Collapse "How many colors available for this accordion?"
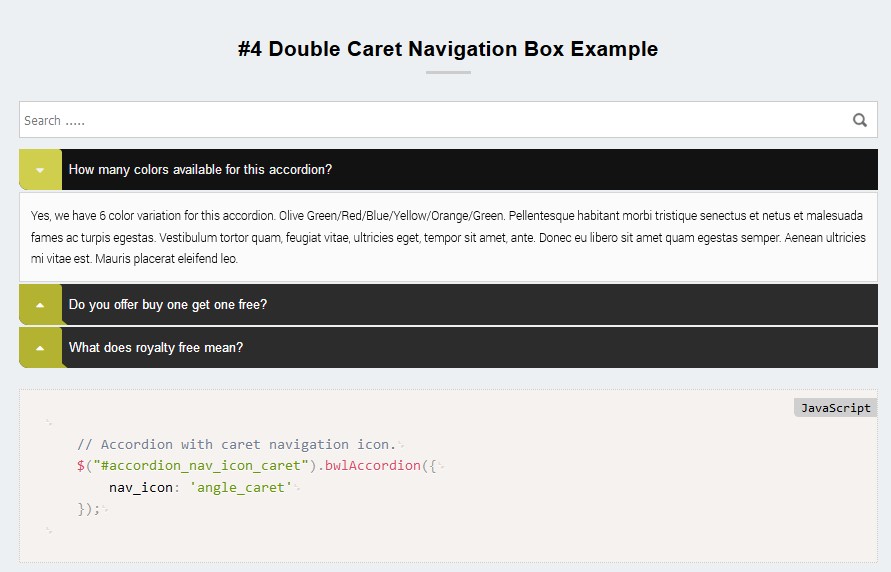Image resolution: width=891 pixels, height=572 pixels. [x=200, y=170]
